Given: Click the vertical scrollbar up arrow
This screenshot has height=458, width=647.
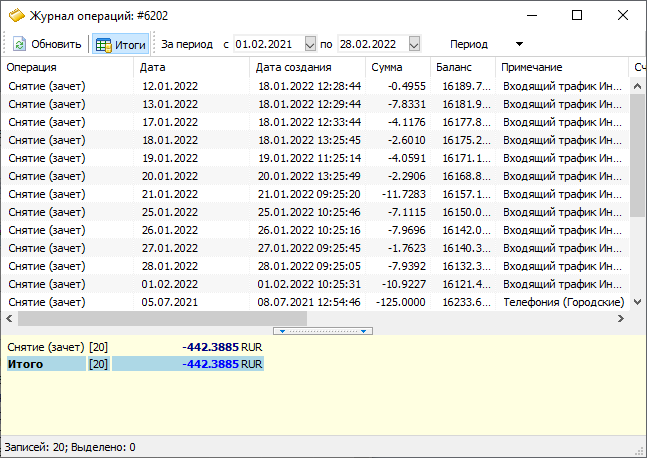Looking at the screenshot, I should point(637,86).
